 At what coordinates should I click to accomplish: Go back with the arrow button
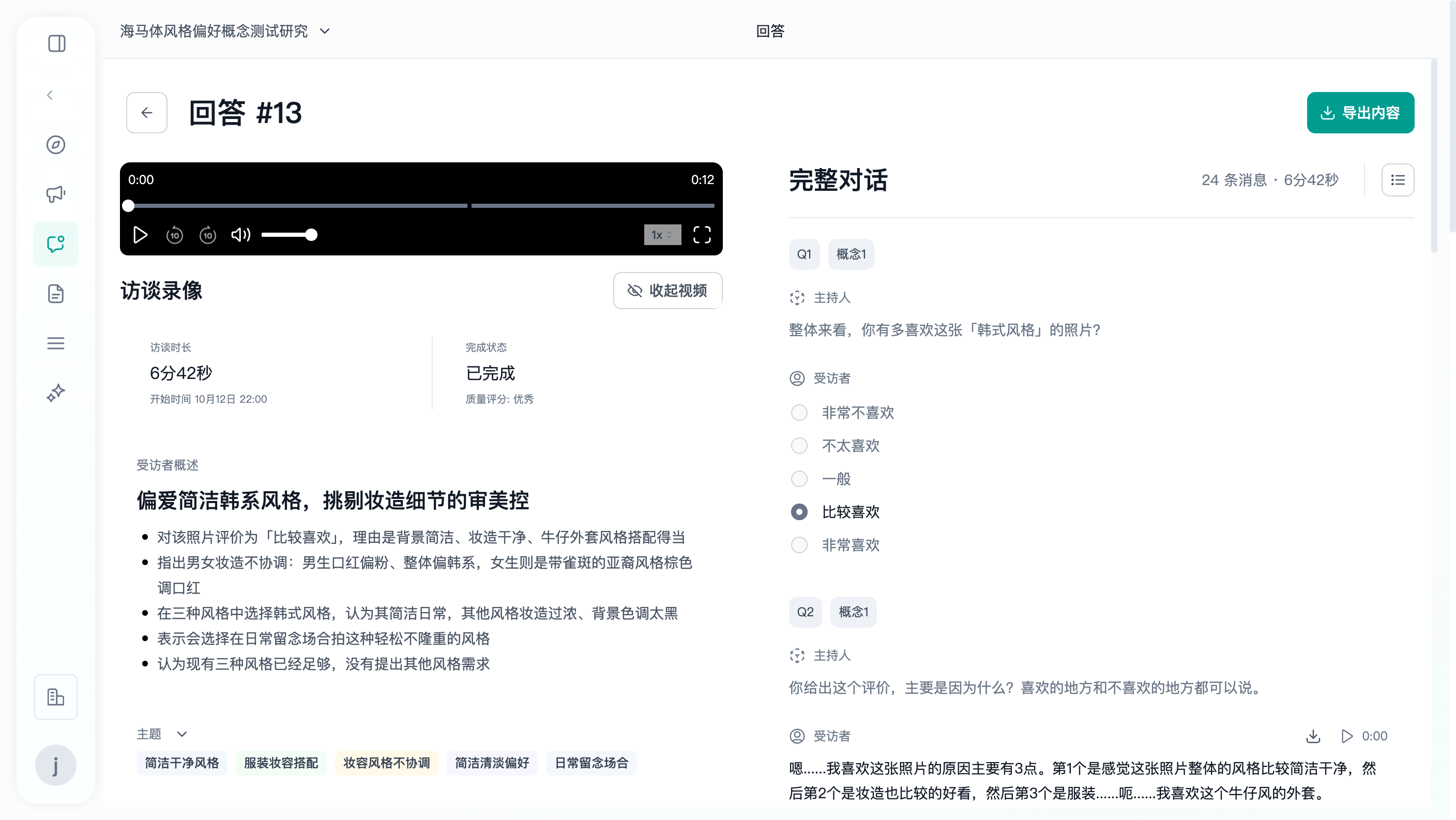tap(146, 113)
